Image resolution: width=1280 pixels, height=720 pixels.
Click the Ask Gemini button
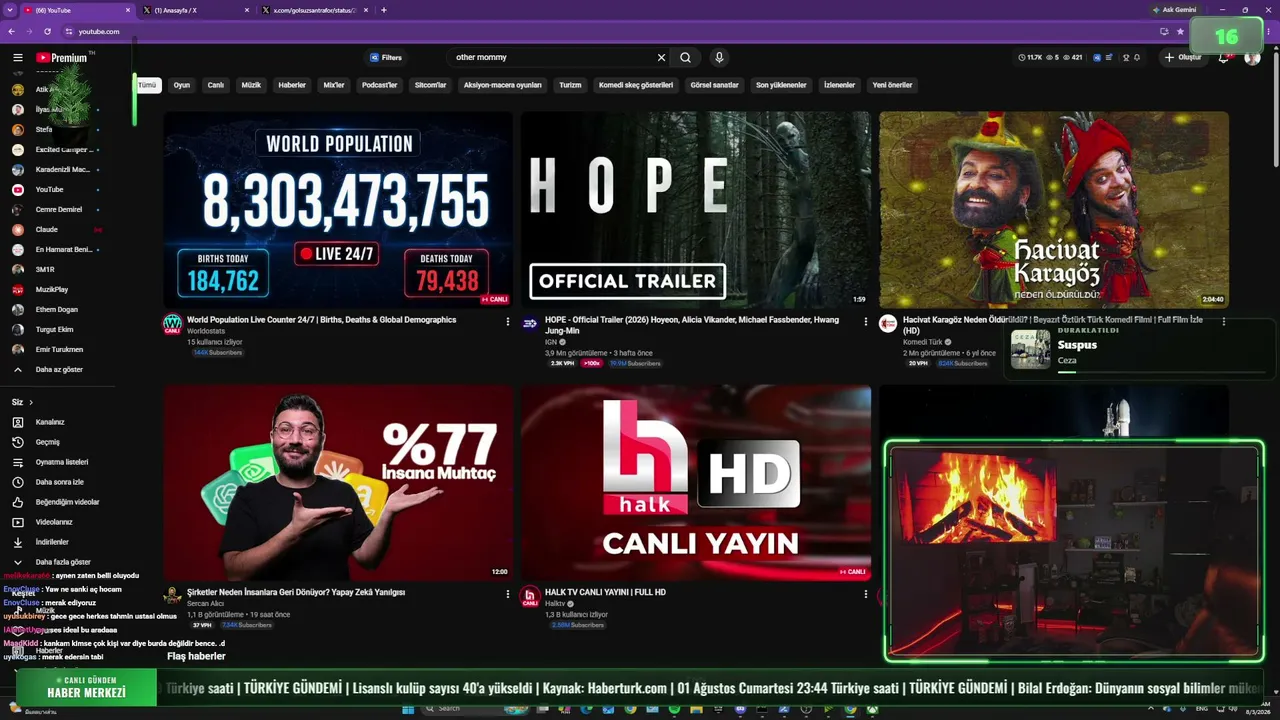pos(1174,10)
